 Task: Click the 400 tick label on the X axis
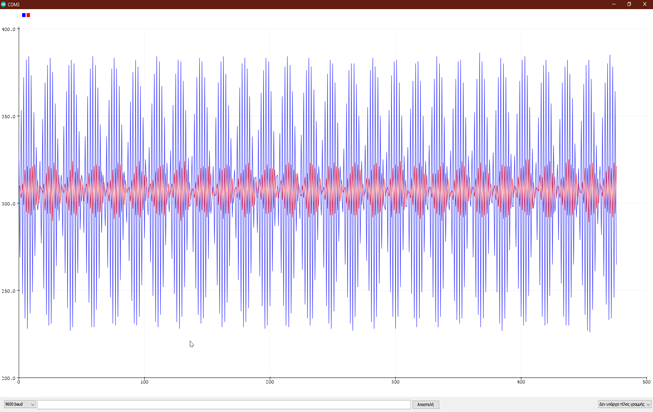[x=521, y=382]
